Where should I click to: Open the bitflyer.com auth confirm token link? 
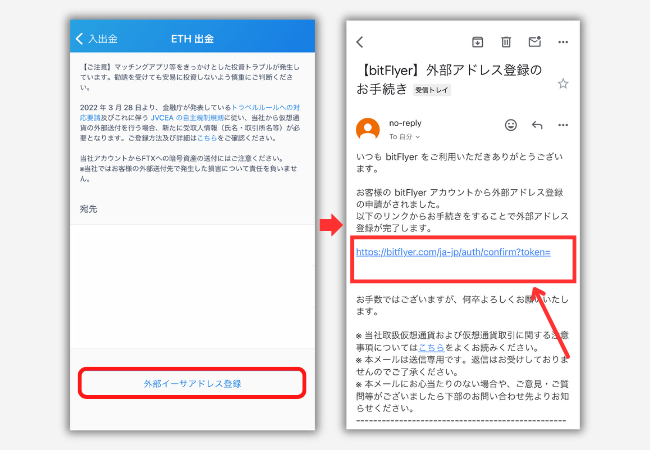pos(453,252)
